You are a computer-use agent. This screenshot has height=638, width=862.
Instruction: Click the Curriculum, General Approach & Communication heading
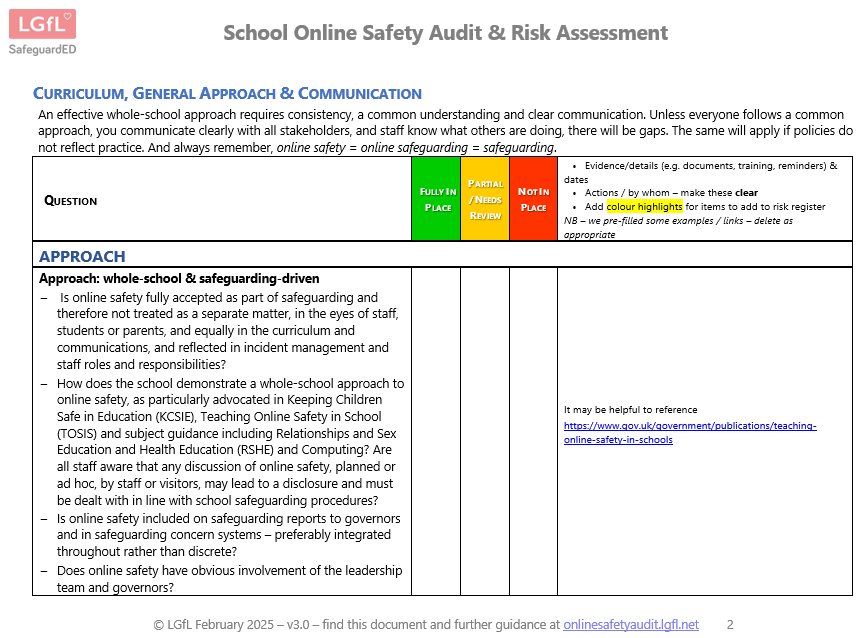tap(227, 94)
